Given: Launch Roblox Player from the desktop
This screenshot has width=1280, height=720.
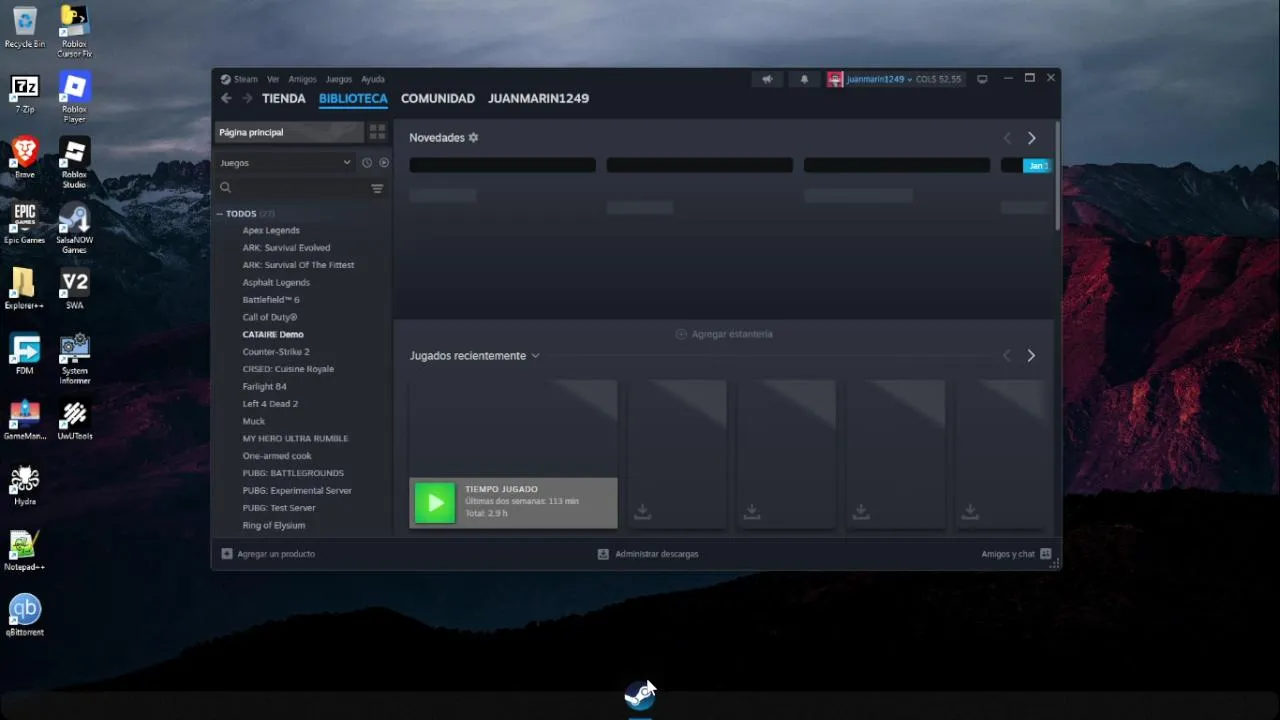Looking at the screenshot, I should click(74, 97).
